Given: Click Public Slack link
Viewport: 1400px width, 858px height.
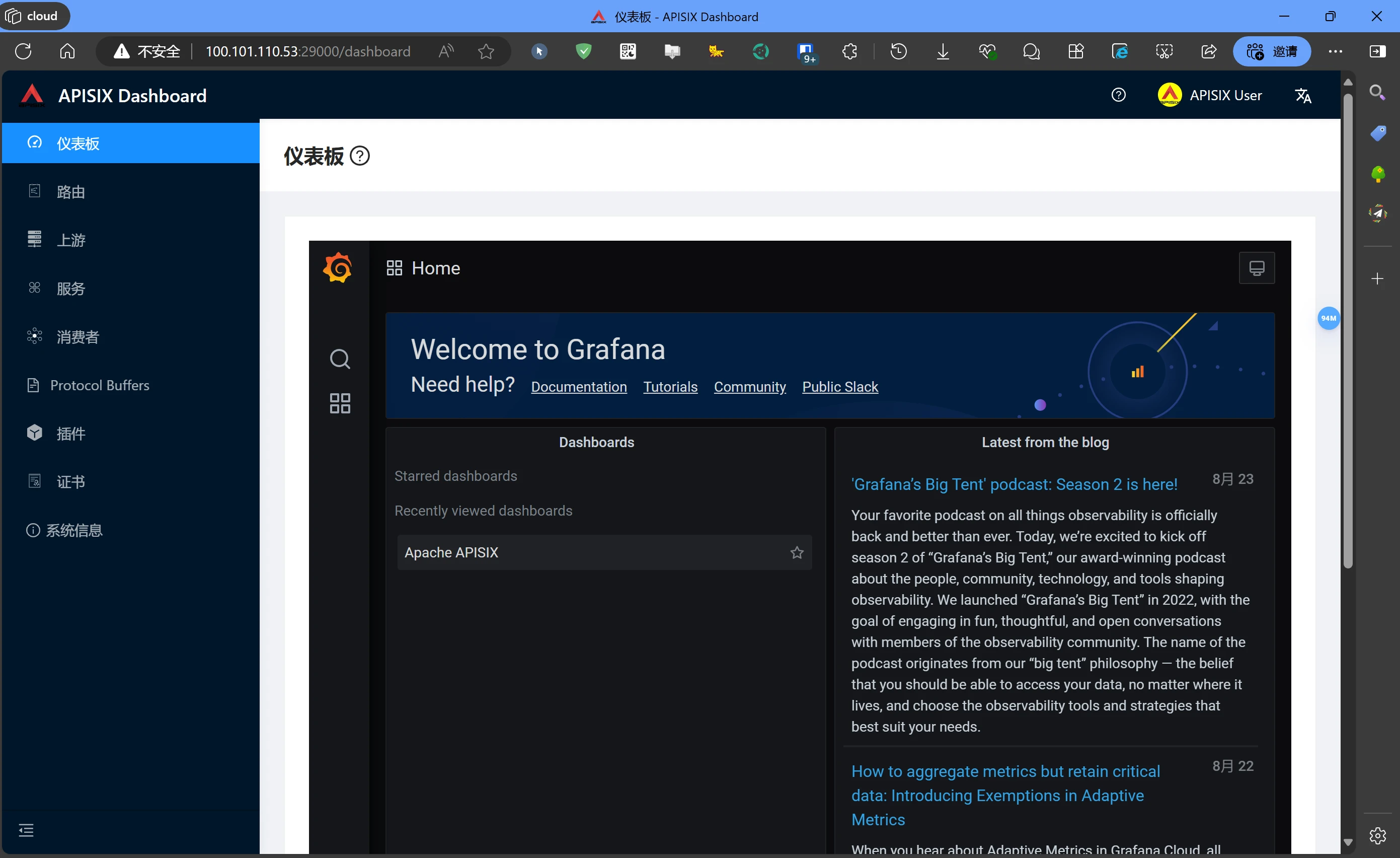Looking at the screenshot, I should coord(840,387).
